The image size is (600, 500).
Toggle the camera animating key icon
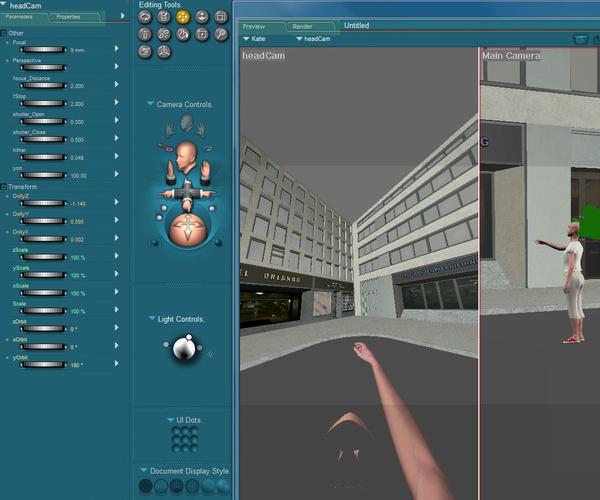point(165,147)
